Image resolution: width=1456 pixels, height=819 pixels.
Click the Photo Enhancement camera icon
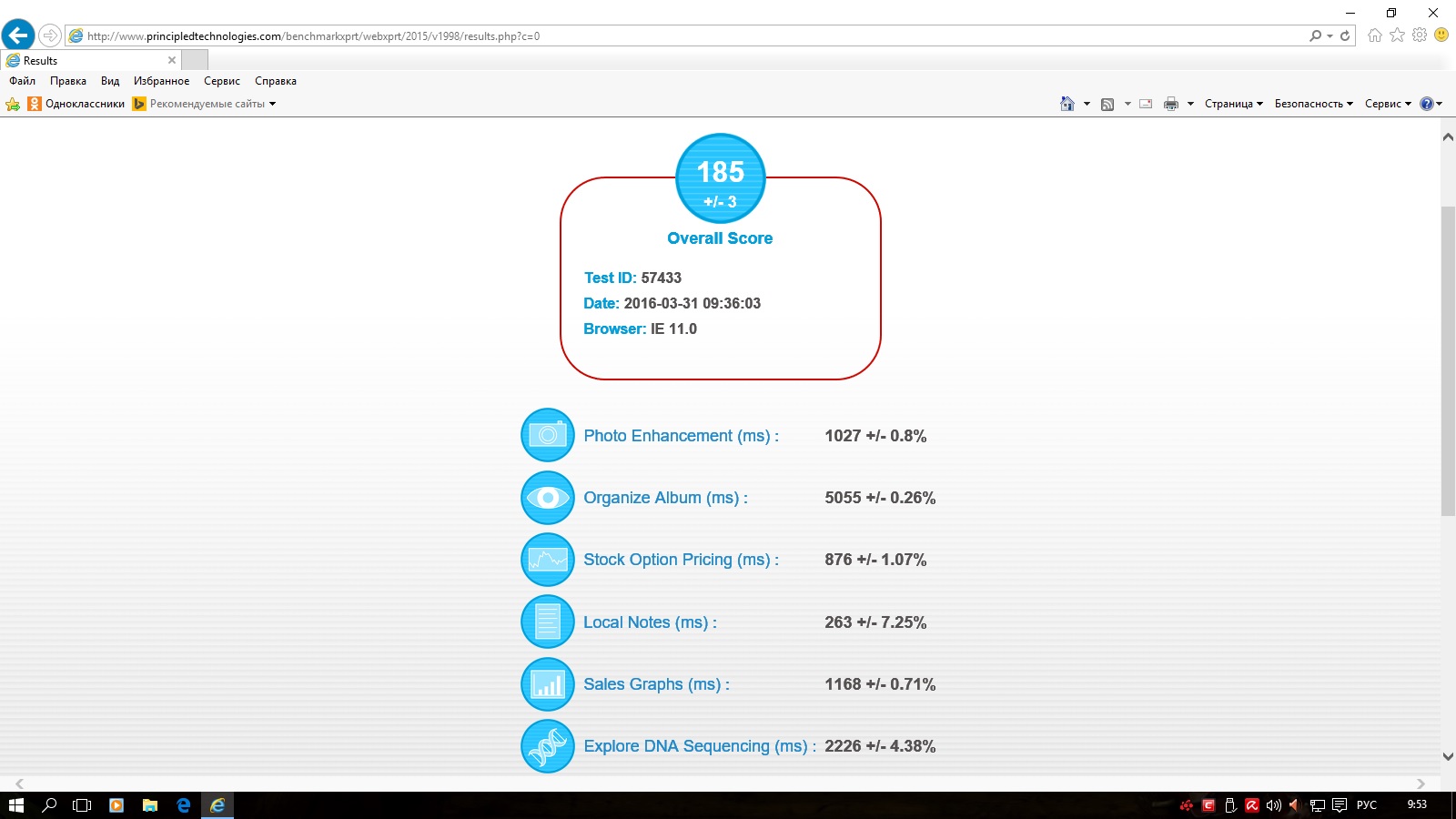[548, 435]
